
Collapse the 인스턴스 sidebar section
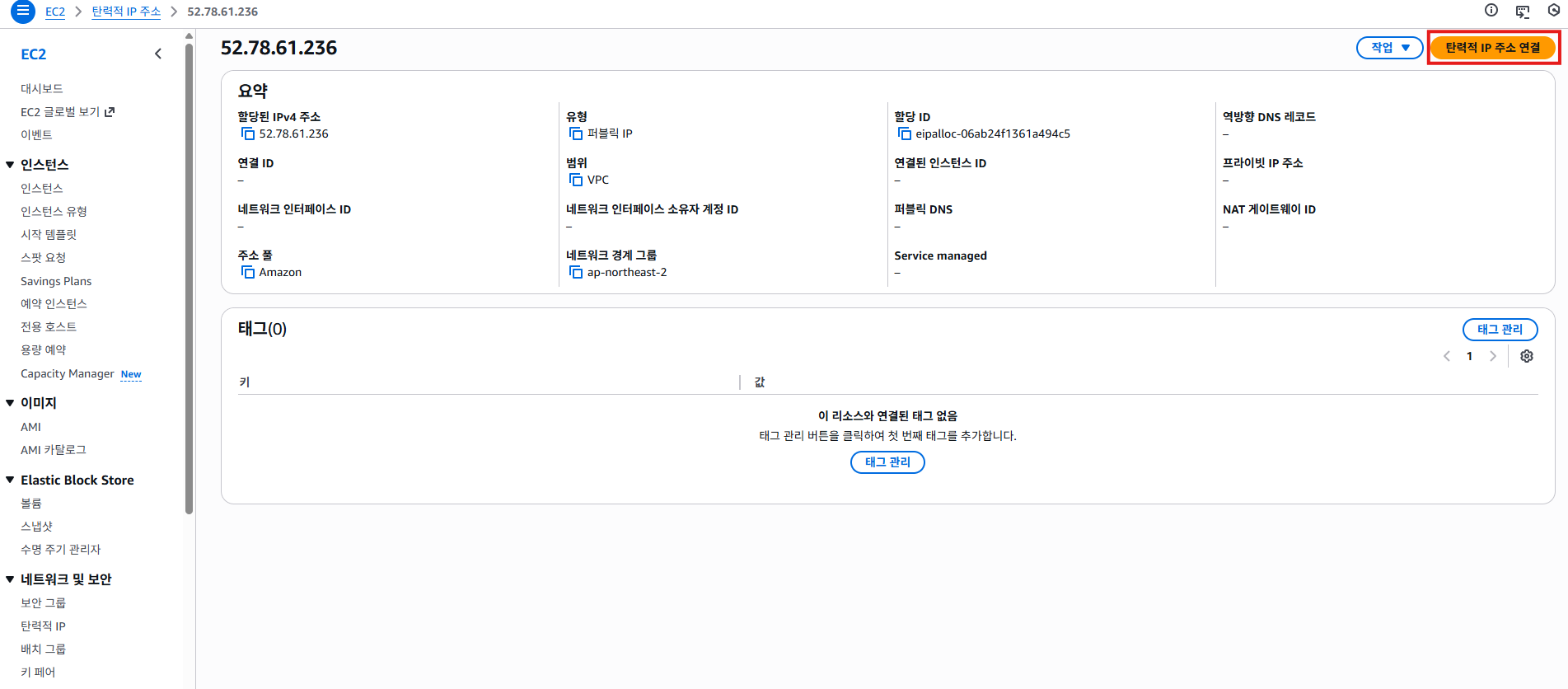tap(10, 165)
